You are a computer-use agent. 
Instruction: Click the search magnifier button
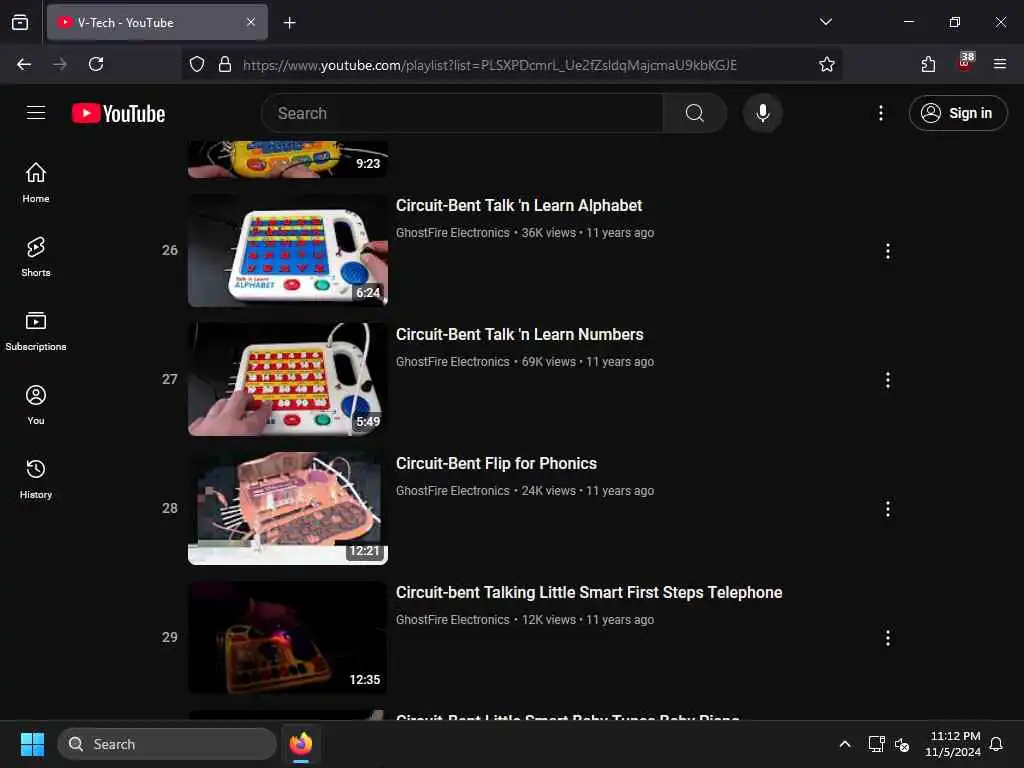[694, 113]
